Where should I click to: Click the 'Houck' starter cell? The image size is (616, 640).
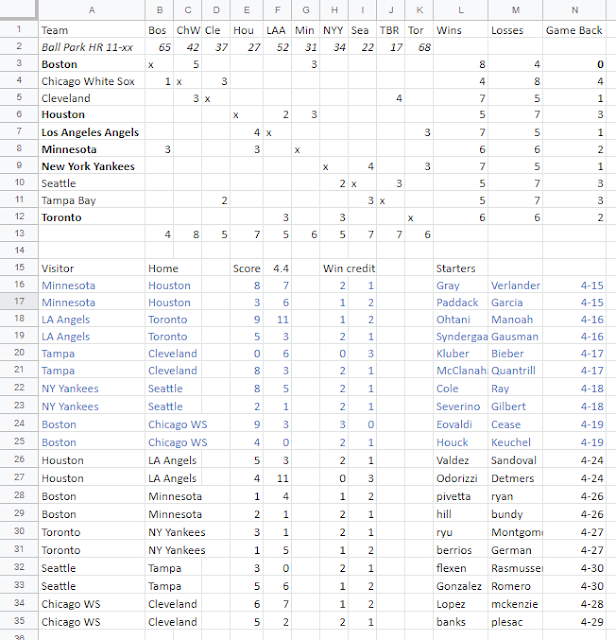coord(460,442)
